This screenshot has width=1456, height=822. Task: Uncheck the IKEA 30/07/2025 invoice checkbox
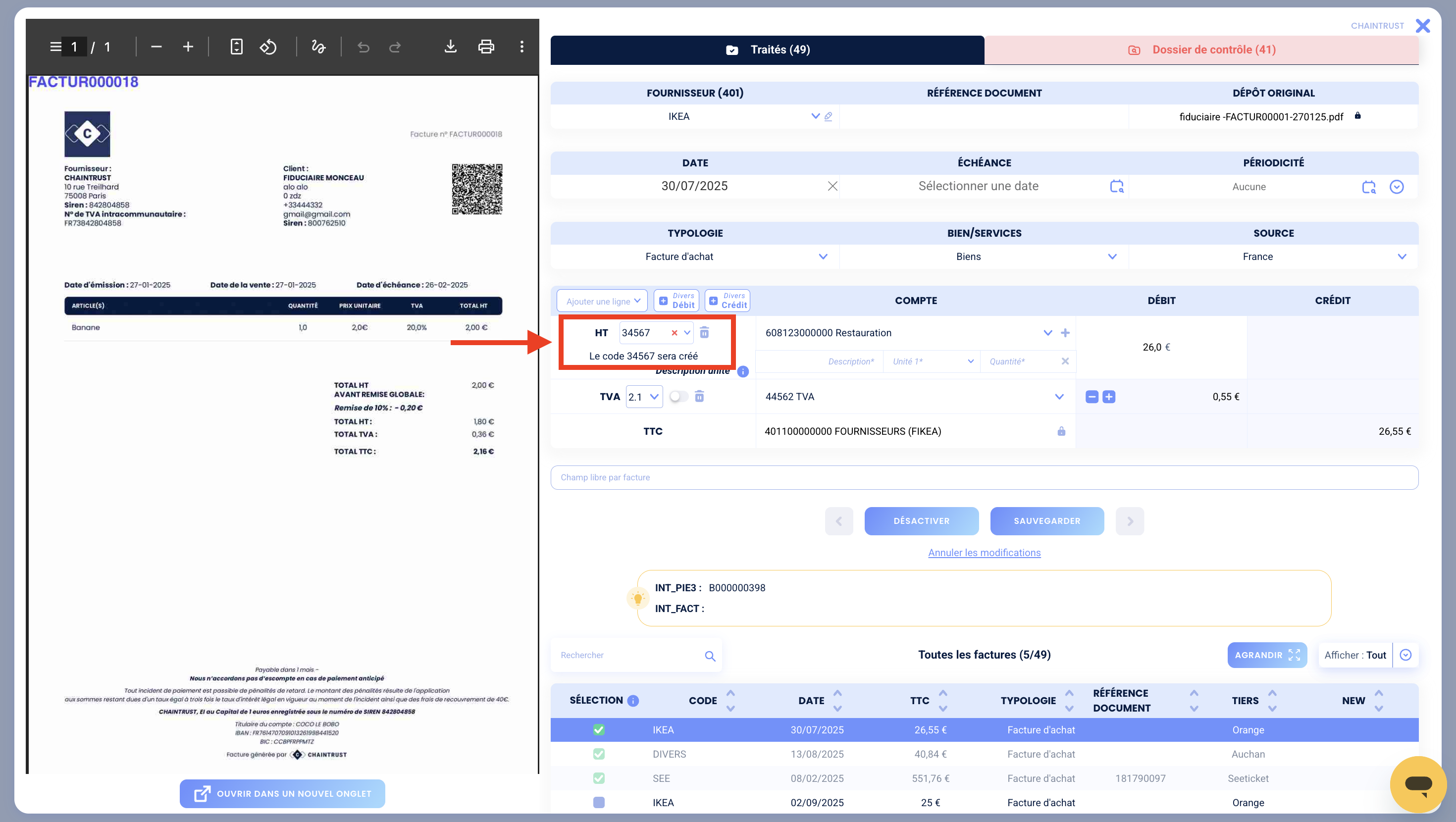(x=599, y=730)
